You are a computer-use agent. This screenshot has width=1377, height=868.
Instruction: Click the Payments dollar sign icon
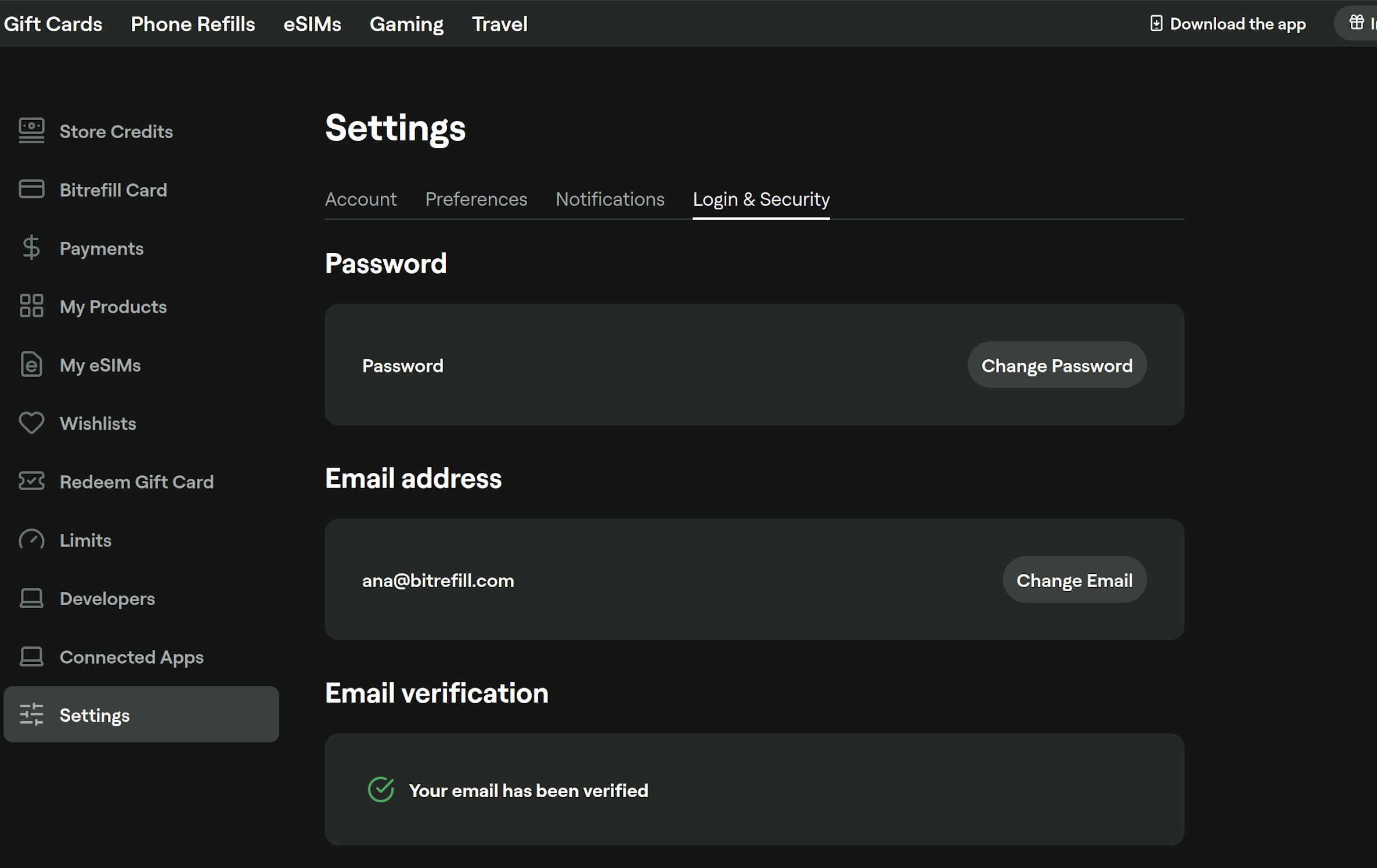(x=31, y=248)
